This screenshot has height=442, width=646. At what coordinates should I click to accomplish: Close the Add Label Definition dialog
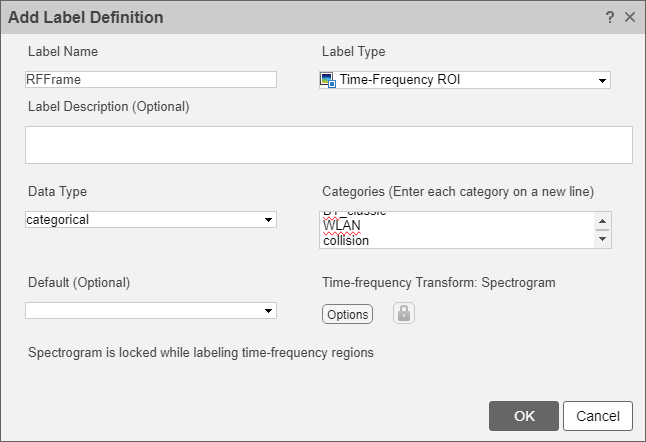[629, 17]
